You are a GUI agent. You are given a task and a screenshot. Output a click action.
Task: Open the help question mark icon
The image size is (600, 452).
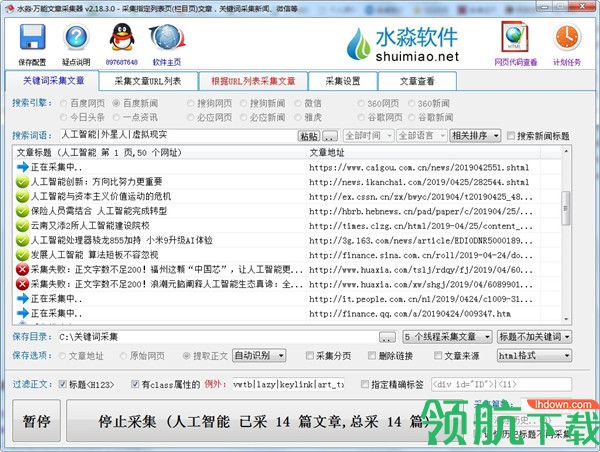(x=77, y=38)
